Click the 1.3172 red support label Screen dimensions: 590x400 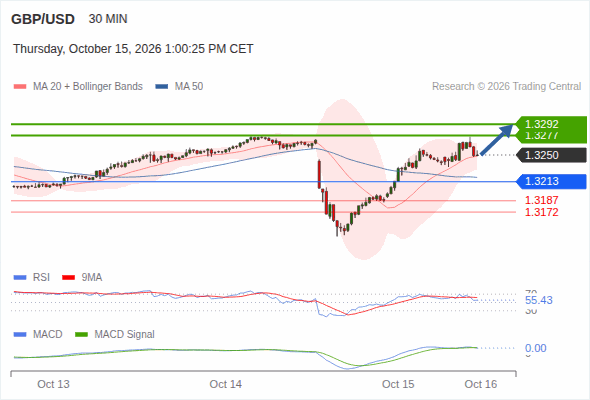[541, 212]
